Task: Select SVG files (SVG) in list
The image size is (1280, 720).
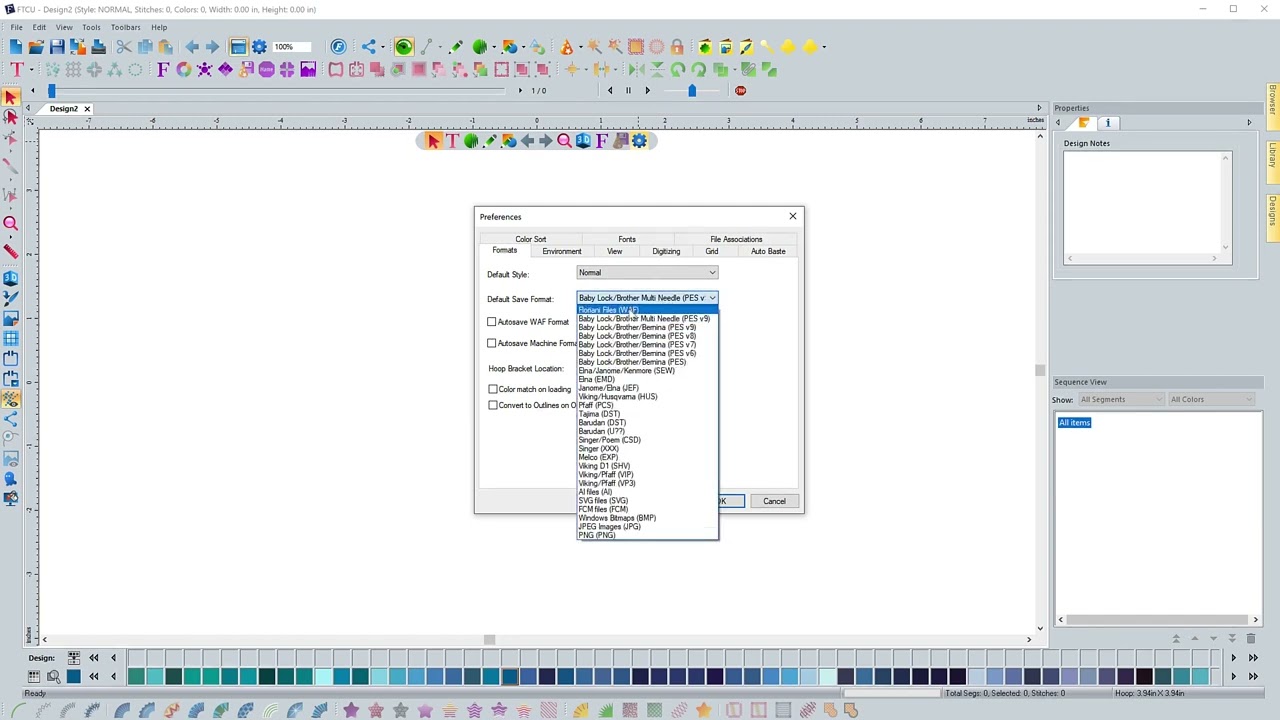Action: pyautogui.click(x=647, y=501)
